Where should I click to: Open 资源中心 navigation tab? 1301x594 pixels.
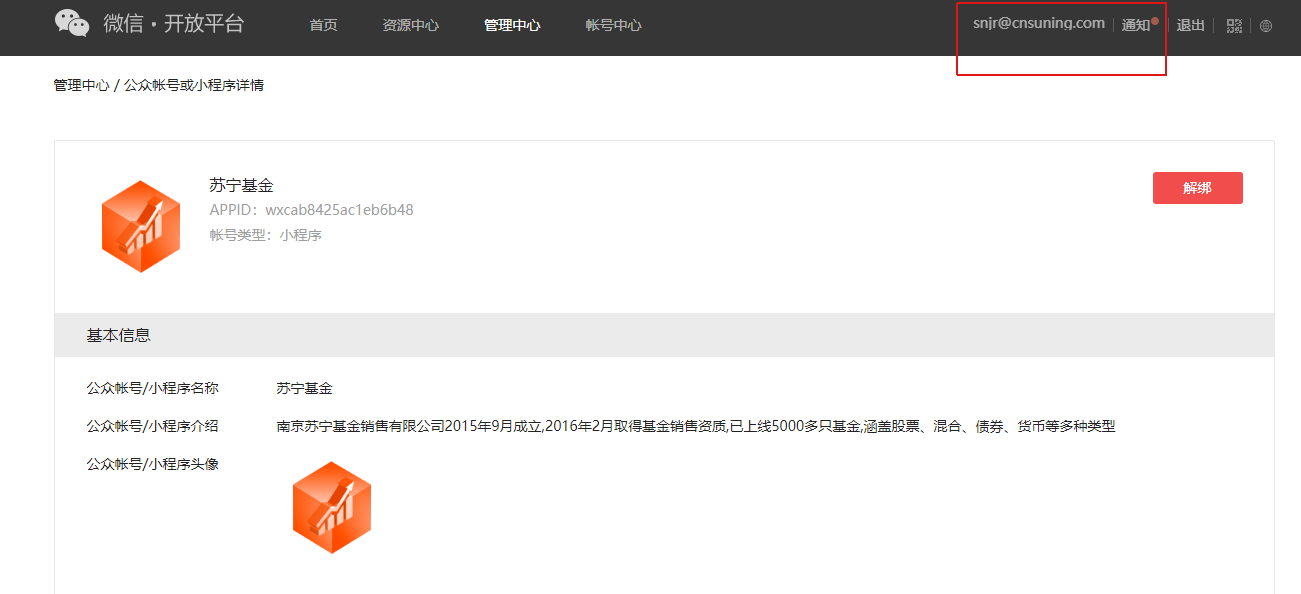(x=410, y=25)
